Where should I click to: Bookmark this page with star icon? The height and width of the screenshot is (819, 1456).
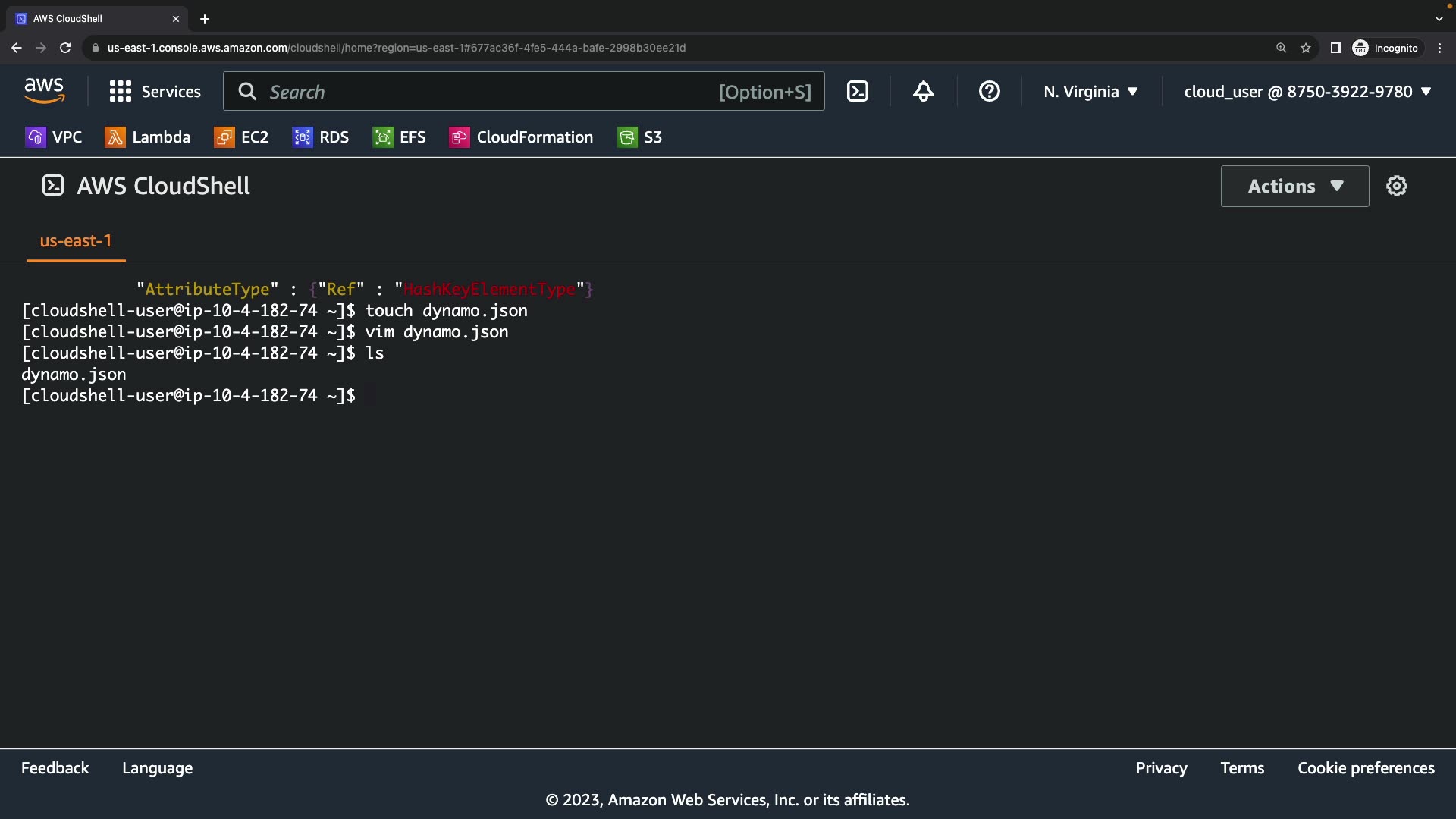coord(1306,48)
